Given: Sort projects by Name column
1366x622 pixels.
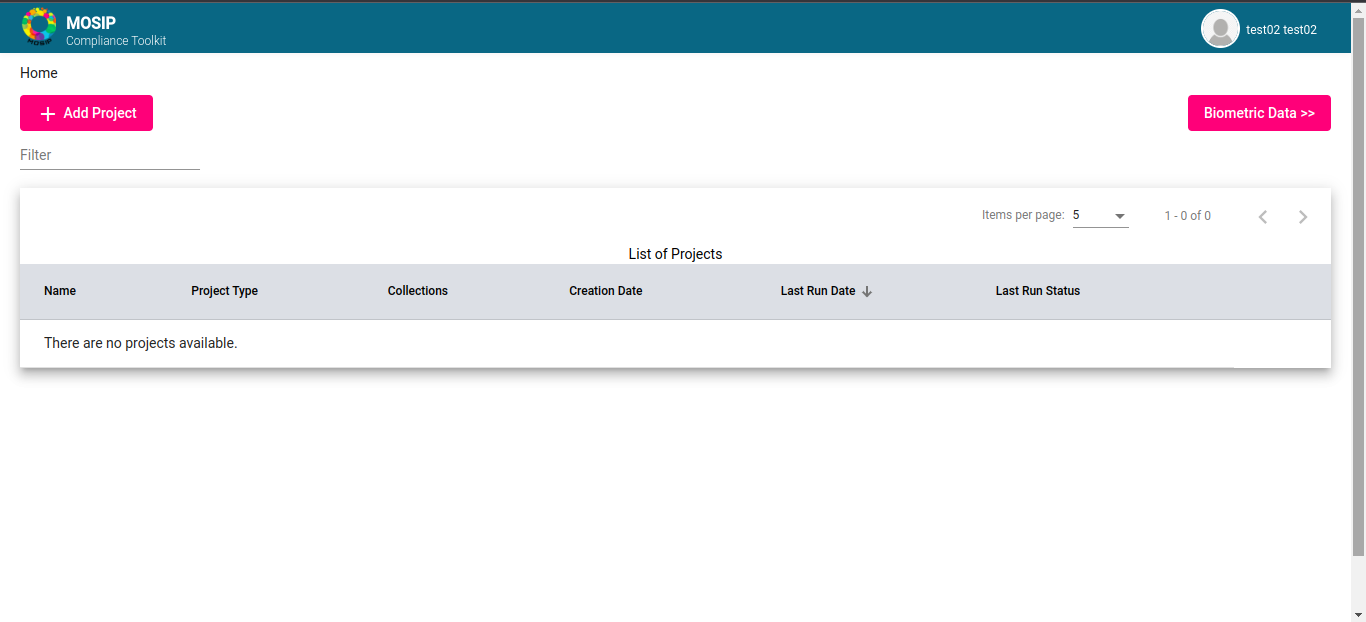Looking at the screenshot, I should tap(60, 291).
